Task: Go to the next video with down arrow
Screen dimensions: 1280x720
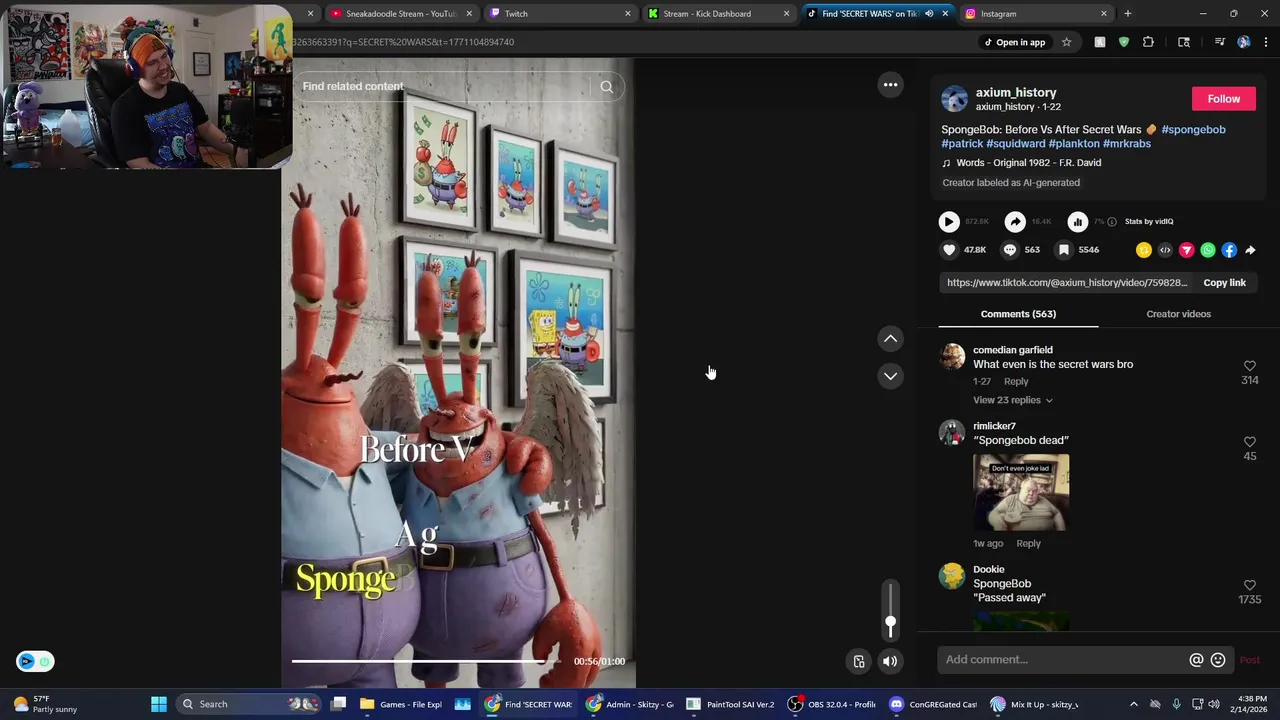Action: coord(890,376)
